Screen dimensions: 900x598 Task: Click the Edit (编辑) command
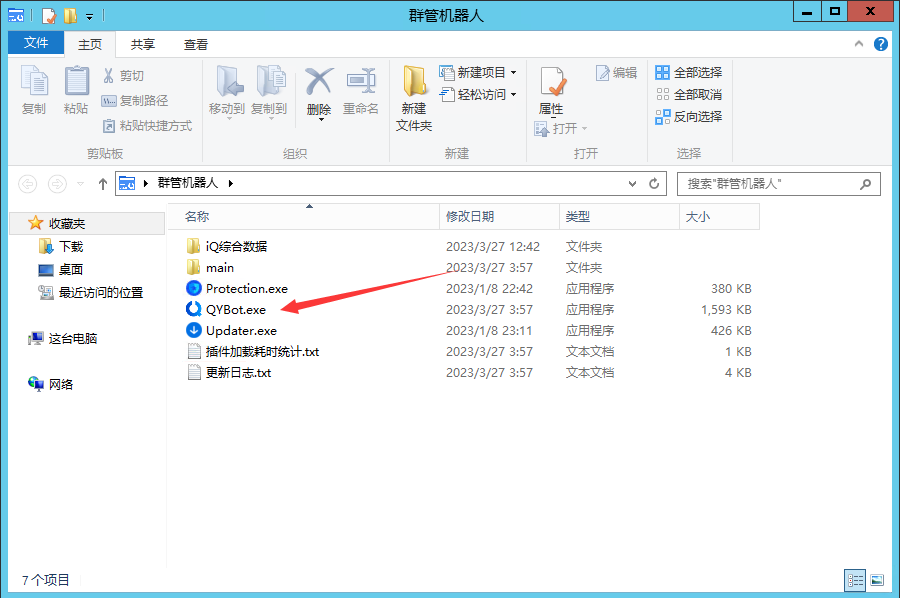pyautogui.click(x=616, y=73)
